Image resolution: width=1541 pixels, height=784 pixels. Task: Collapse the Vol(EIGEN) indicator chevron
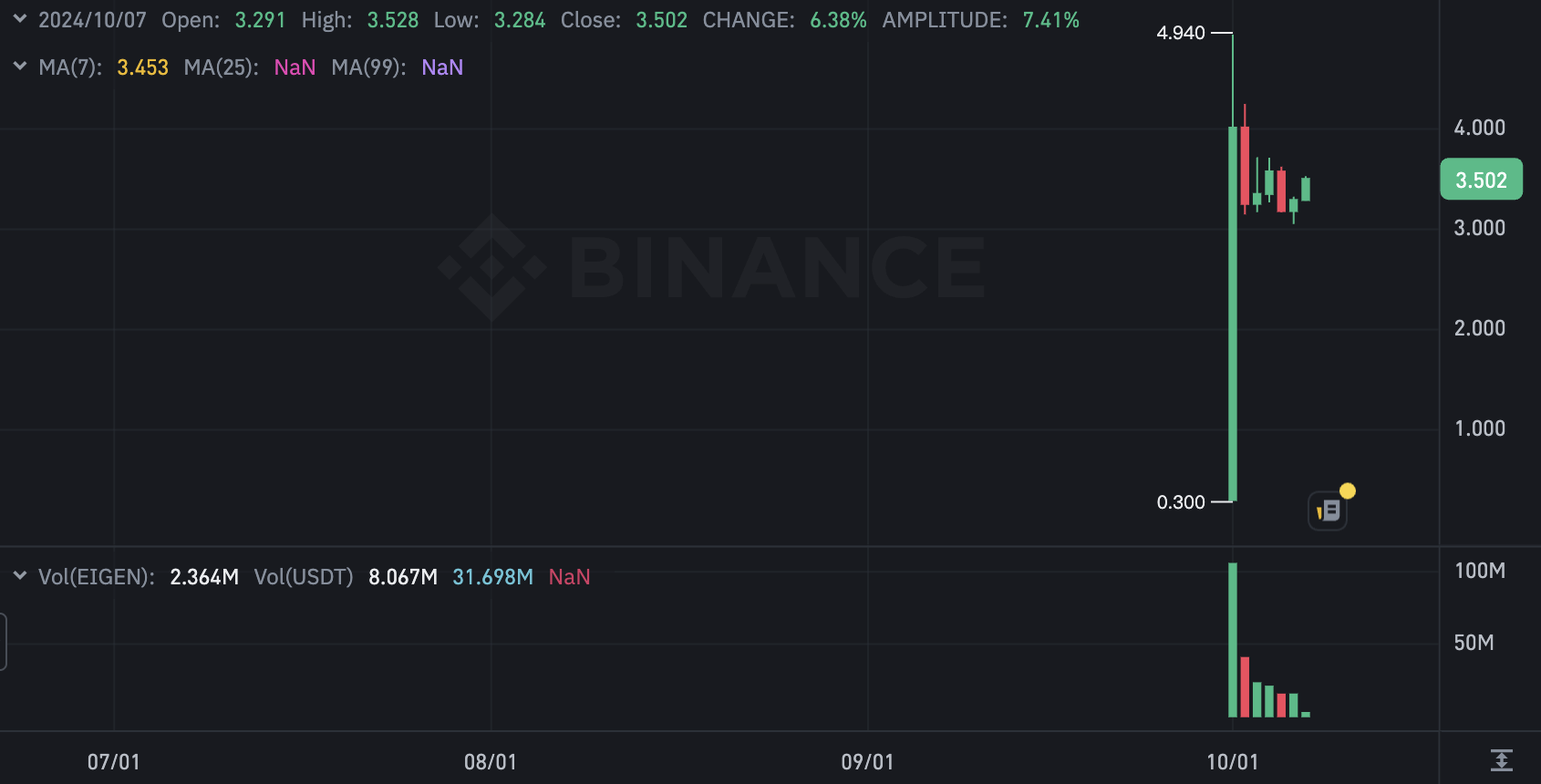coord(19,576)
